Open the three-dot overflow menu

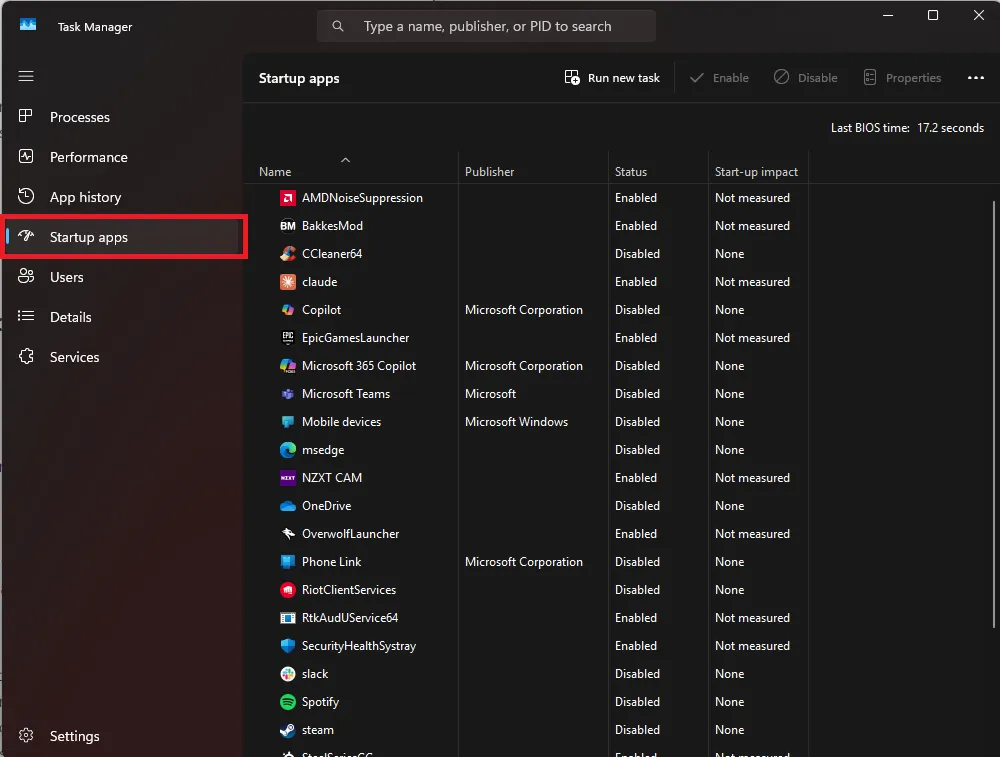click(x=975, y=77)
